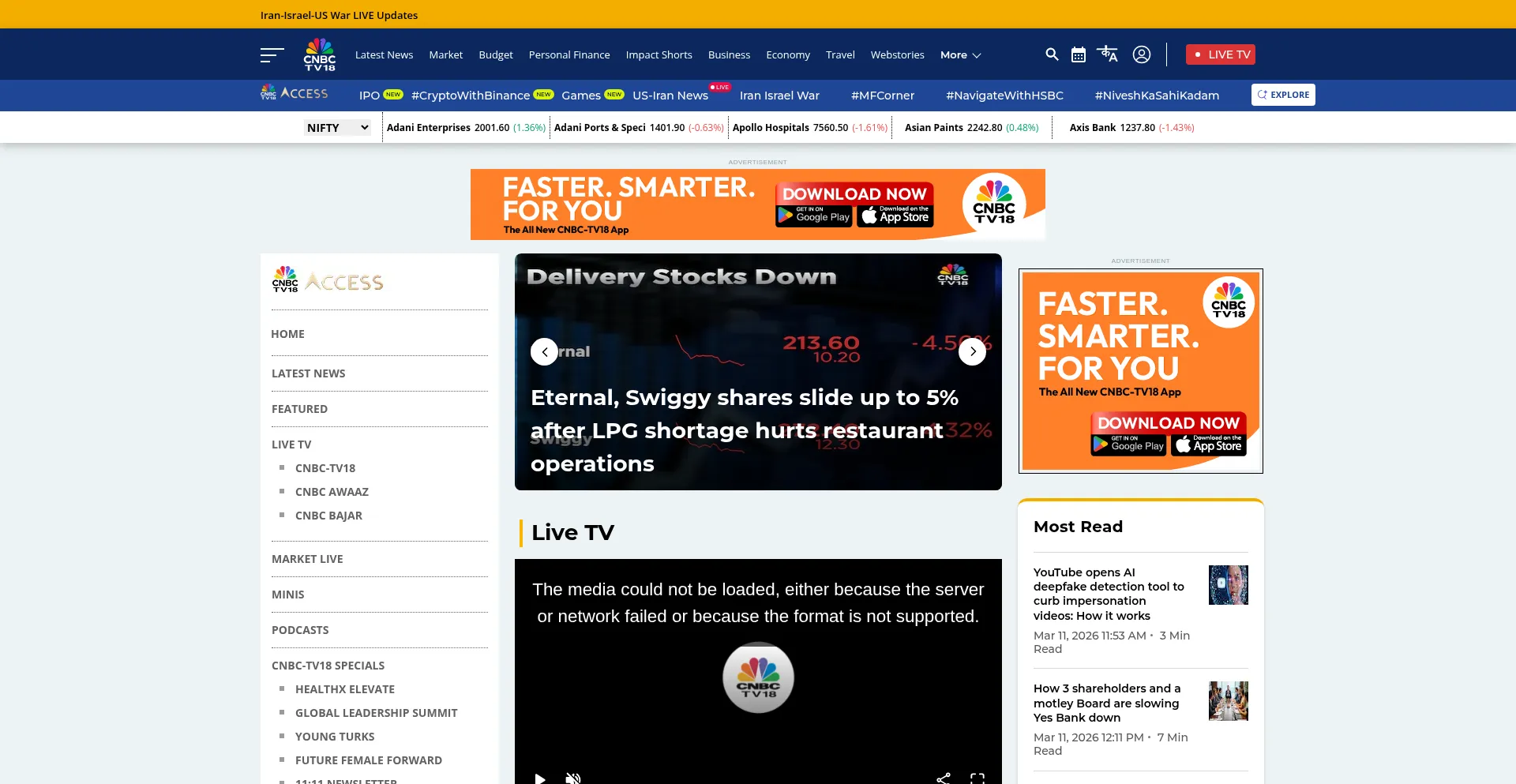Unmute the Live TV player
This screenshot has width=1516, height=784.
(x=573, y=778)
